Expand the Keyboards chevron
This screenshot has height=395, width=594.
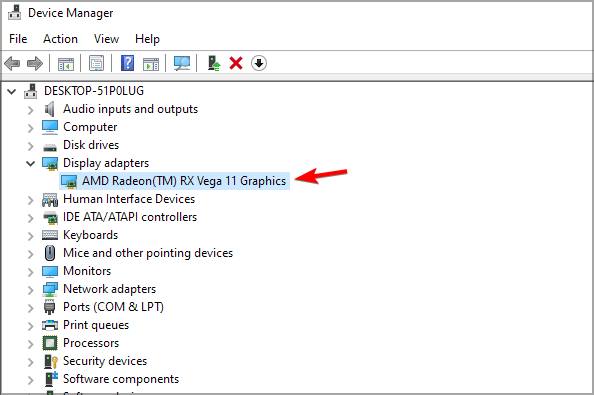31,236
